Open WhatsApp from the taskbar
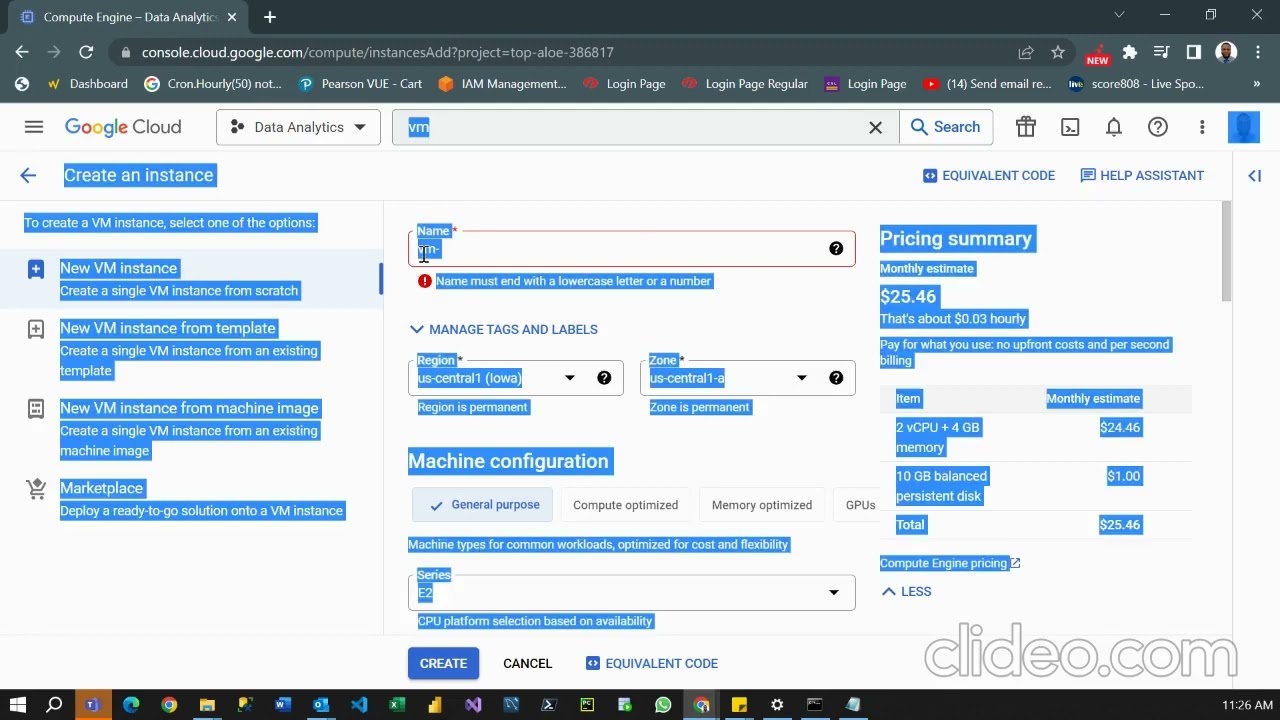The width and height of the screenshot is (1280, 720). 663,705
